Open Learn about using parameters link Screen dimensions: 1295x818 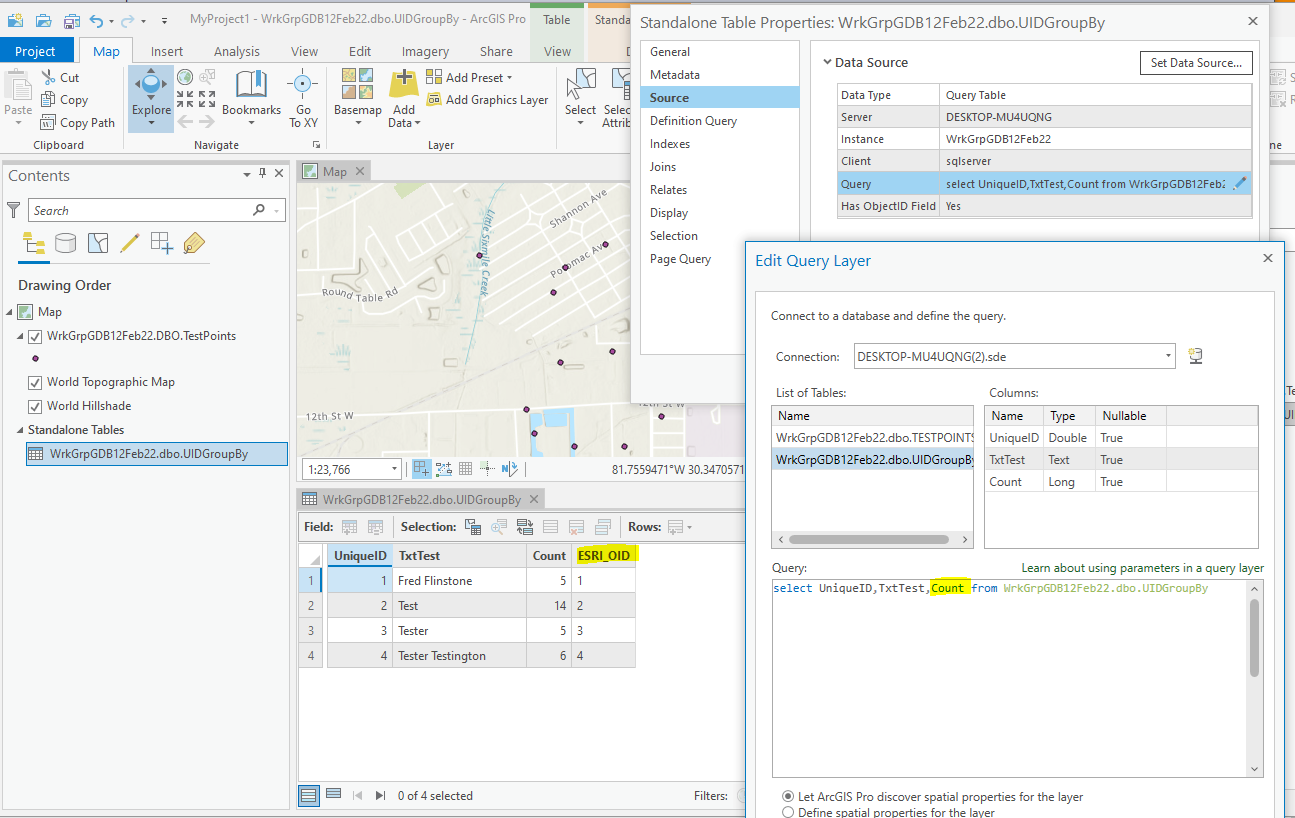pyautogui.click(x=1142, y=568)
